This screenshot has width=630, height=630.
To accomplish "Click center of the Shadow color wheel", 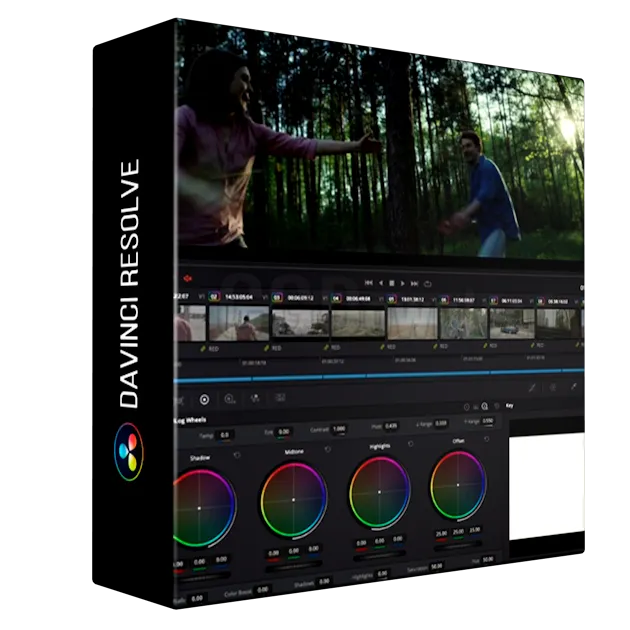I will [x=199, y=508].
